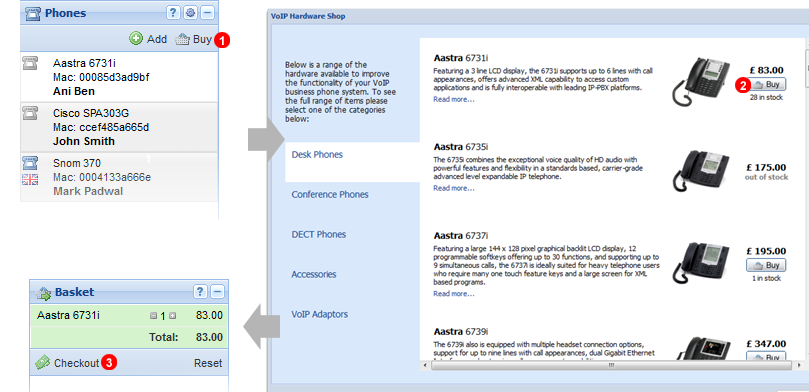Click the Aastra 6737i heading
The image size is (809, 392).
(461, 236)
